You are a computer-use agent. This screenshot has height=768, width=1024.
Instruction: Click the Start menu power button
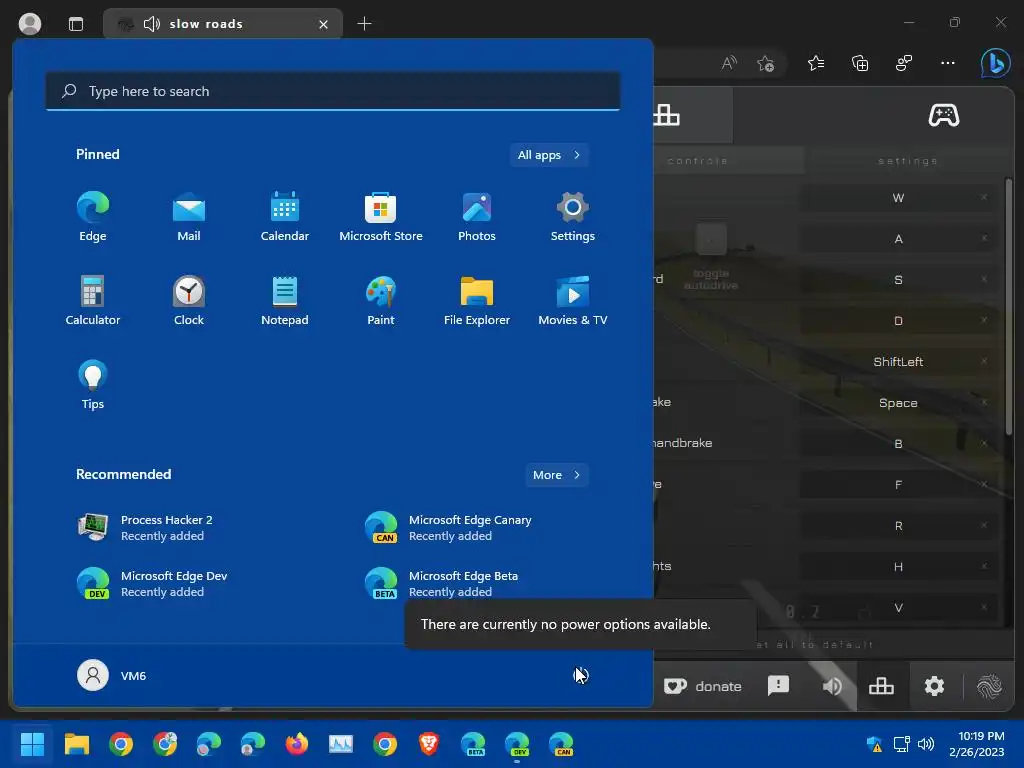(x=581, y=675)
